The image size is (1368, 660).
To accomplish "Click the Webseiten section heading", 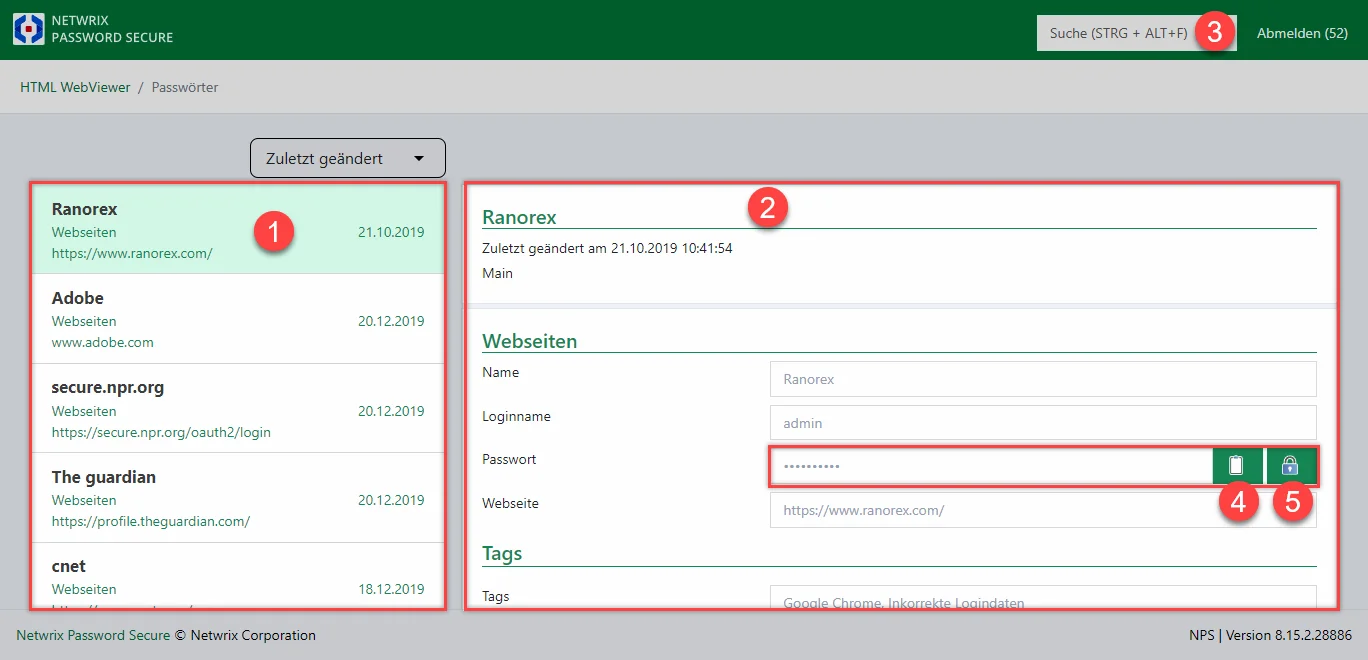I will pos(530,341).
